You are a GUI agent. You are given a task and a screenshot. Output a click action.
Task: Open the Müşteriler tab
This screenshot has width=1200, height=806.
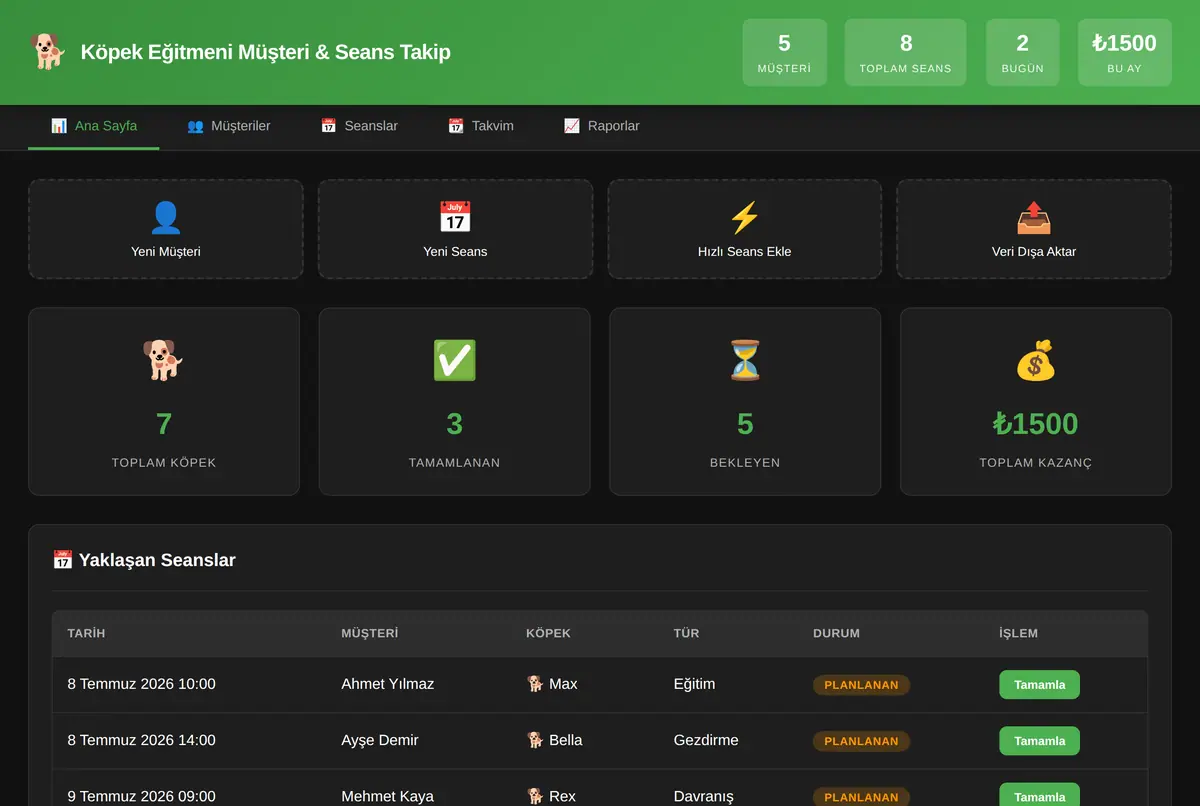click(x=229, y=126)
